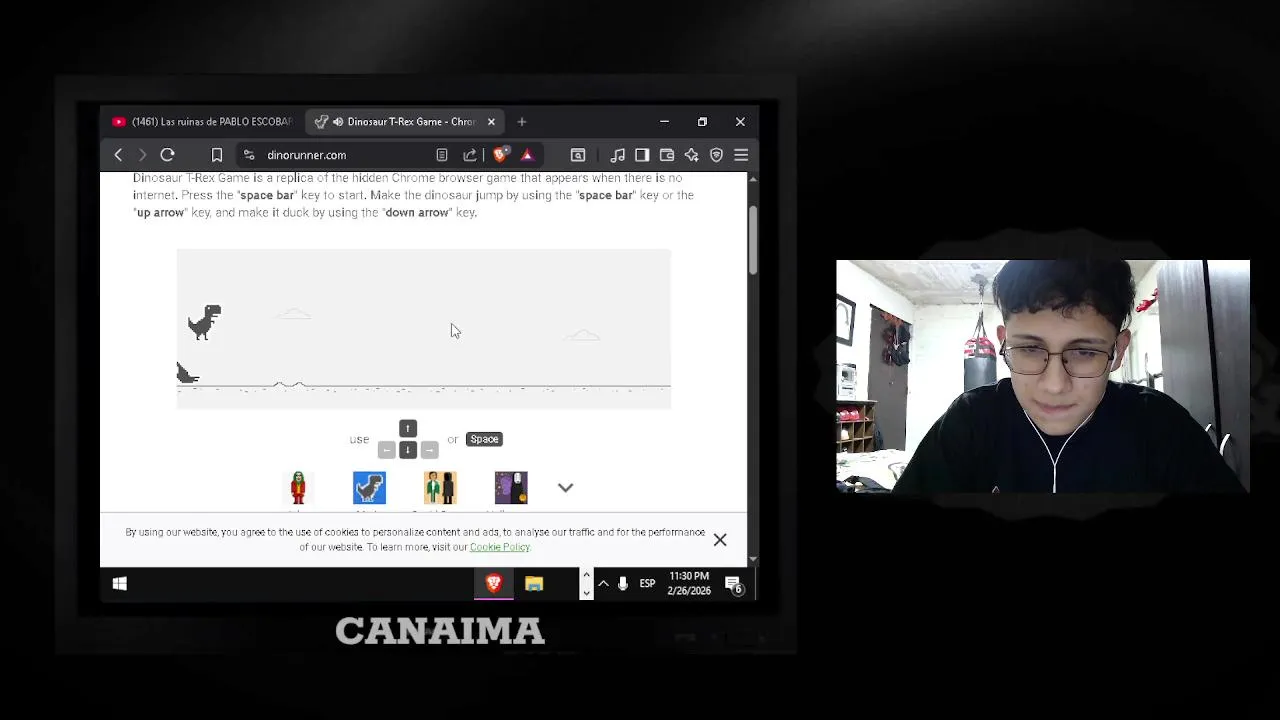Click the Brave icon on the taskbar
The width and height of the screenshot is (1280, 720).
(x=493, y=584)
